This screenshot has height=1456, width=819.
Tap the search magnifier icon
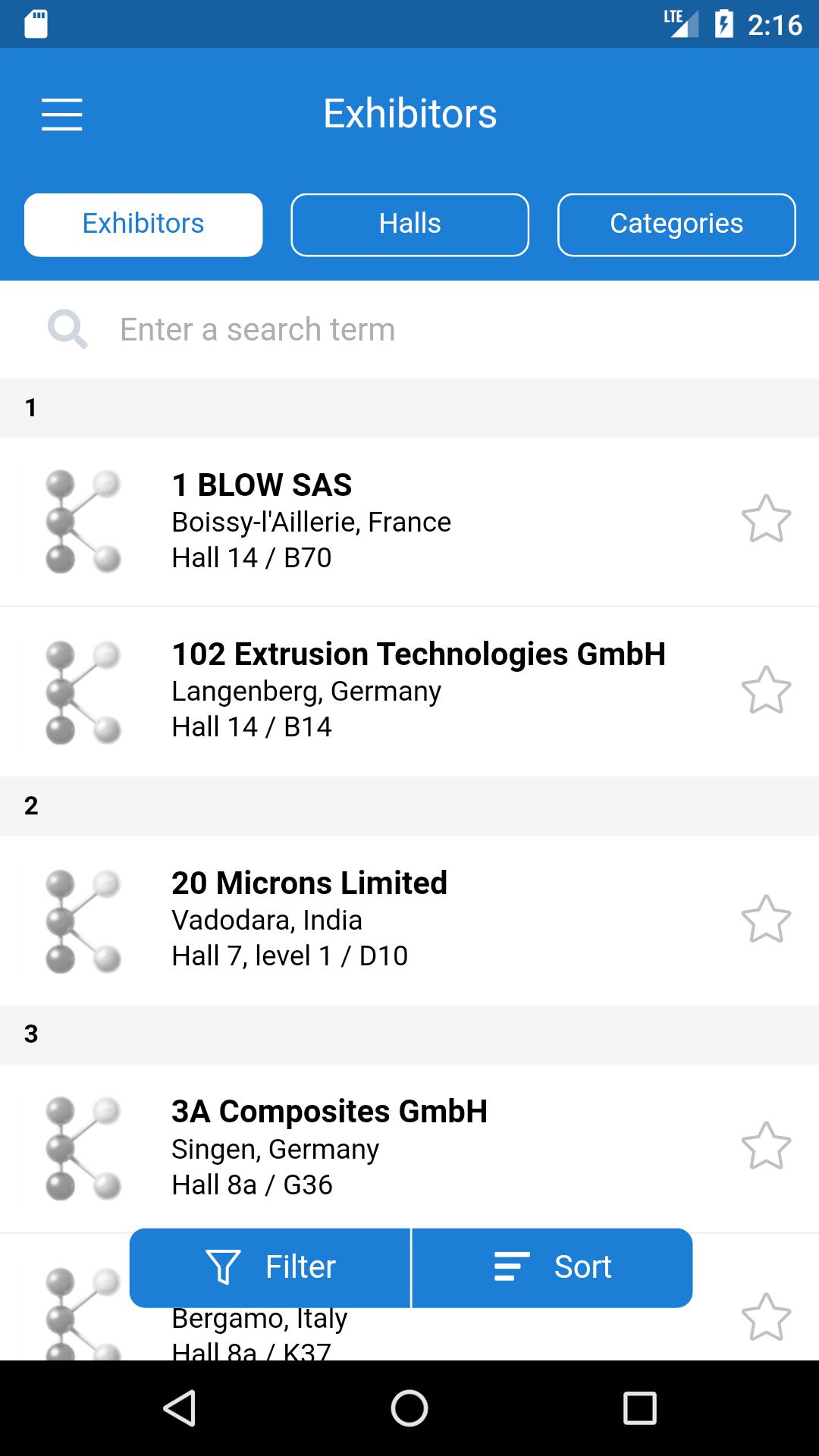pyautogui.click(x=67, y=329)
